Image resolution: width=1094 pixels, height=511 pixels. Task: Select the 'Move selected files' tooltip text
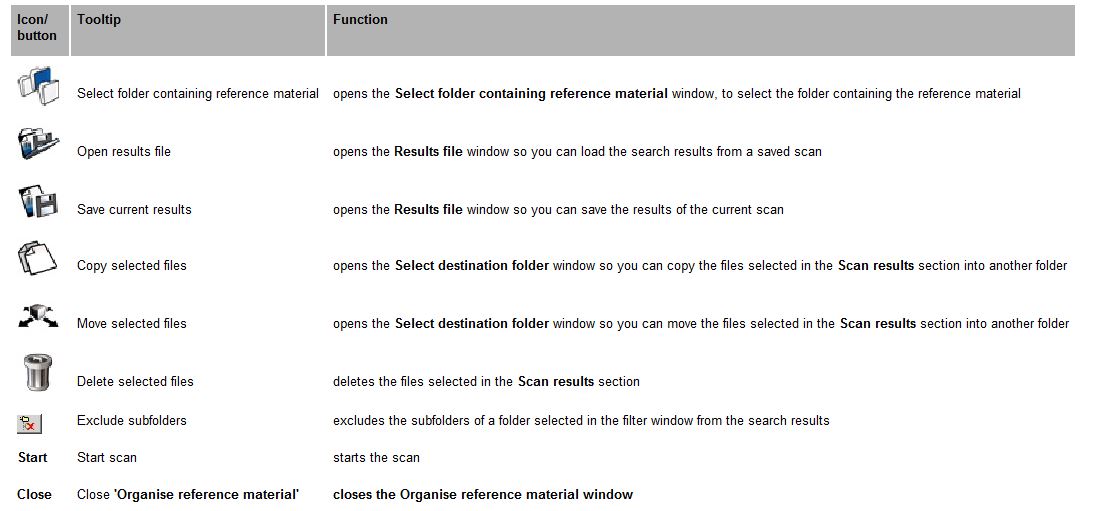point(132,323)
